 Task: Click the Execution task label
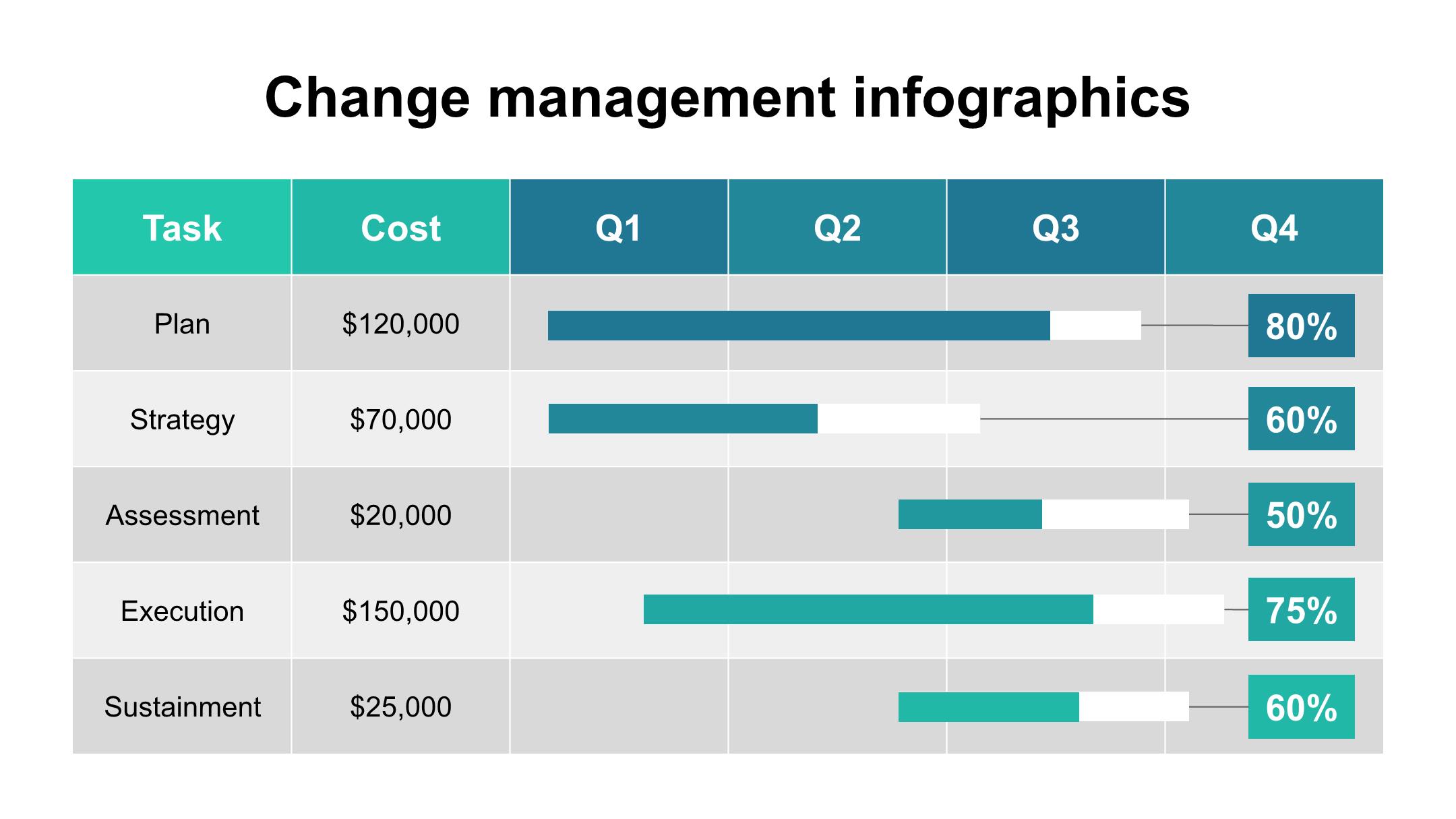tap(182, 611)
